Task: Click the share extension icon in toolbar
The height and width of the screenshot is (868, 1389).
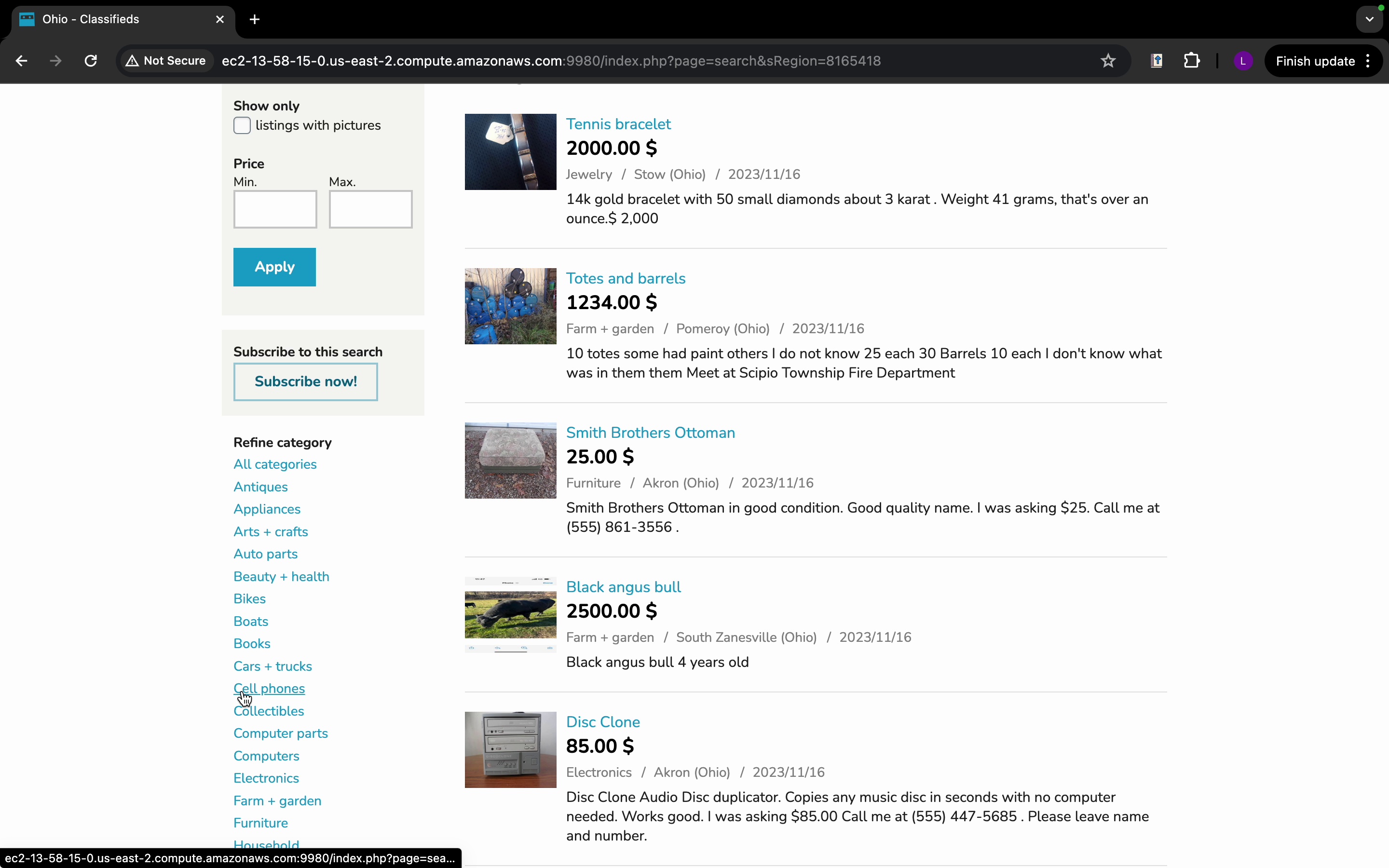Action: point(1157,61)
